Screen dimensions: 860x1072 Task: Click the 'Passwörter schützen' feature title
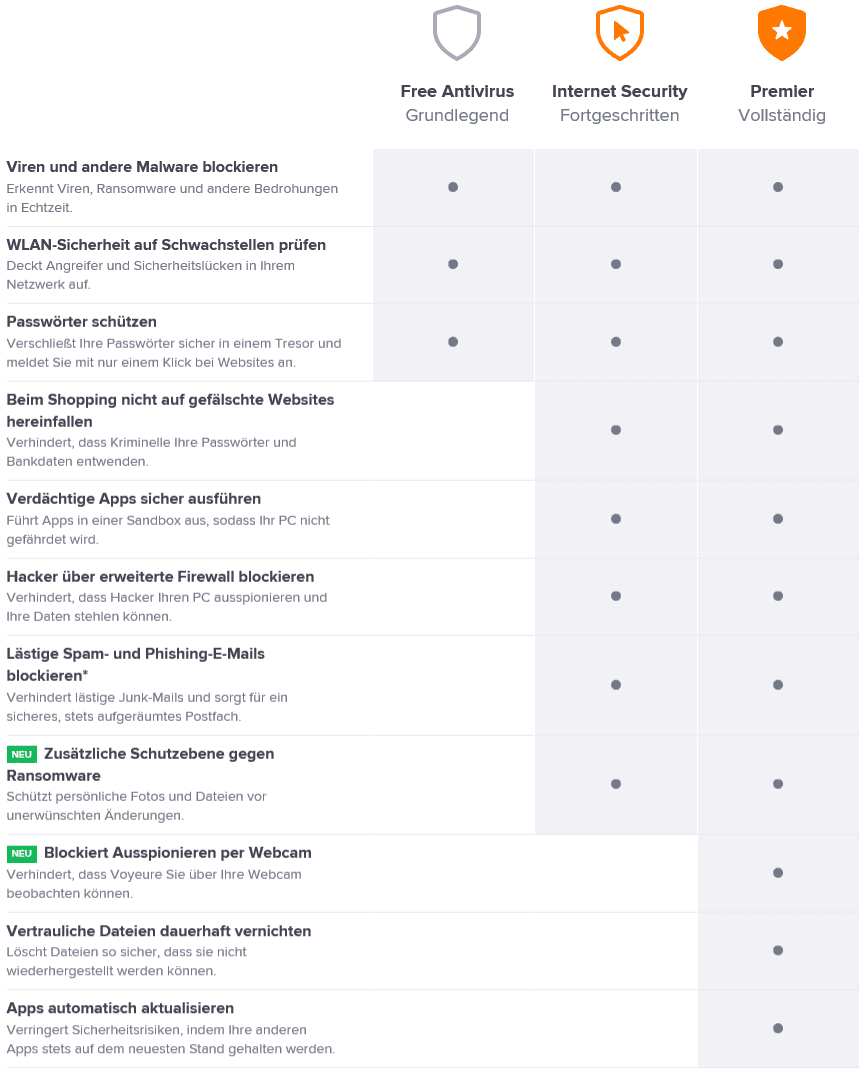(82, 322)
